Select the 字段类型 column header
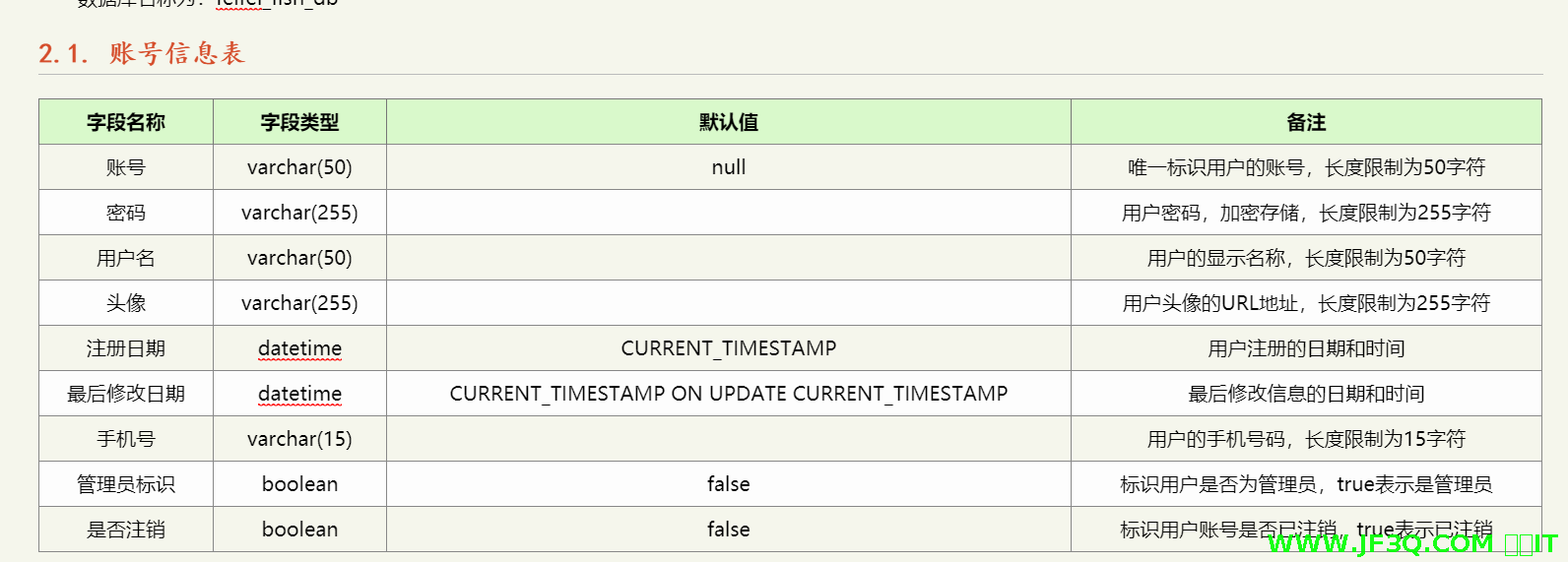Viewport: 1568px width, 562px height. tap(299, 122)
